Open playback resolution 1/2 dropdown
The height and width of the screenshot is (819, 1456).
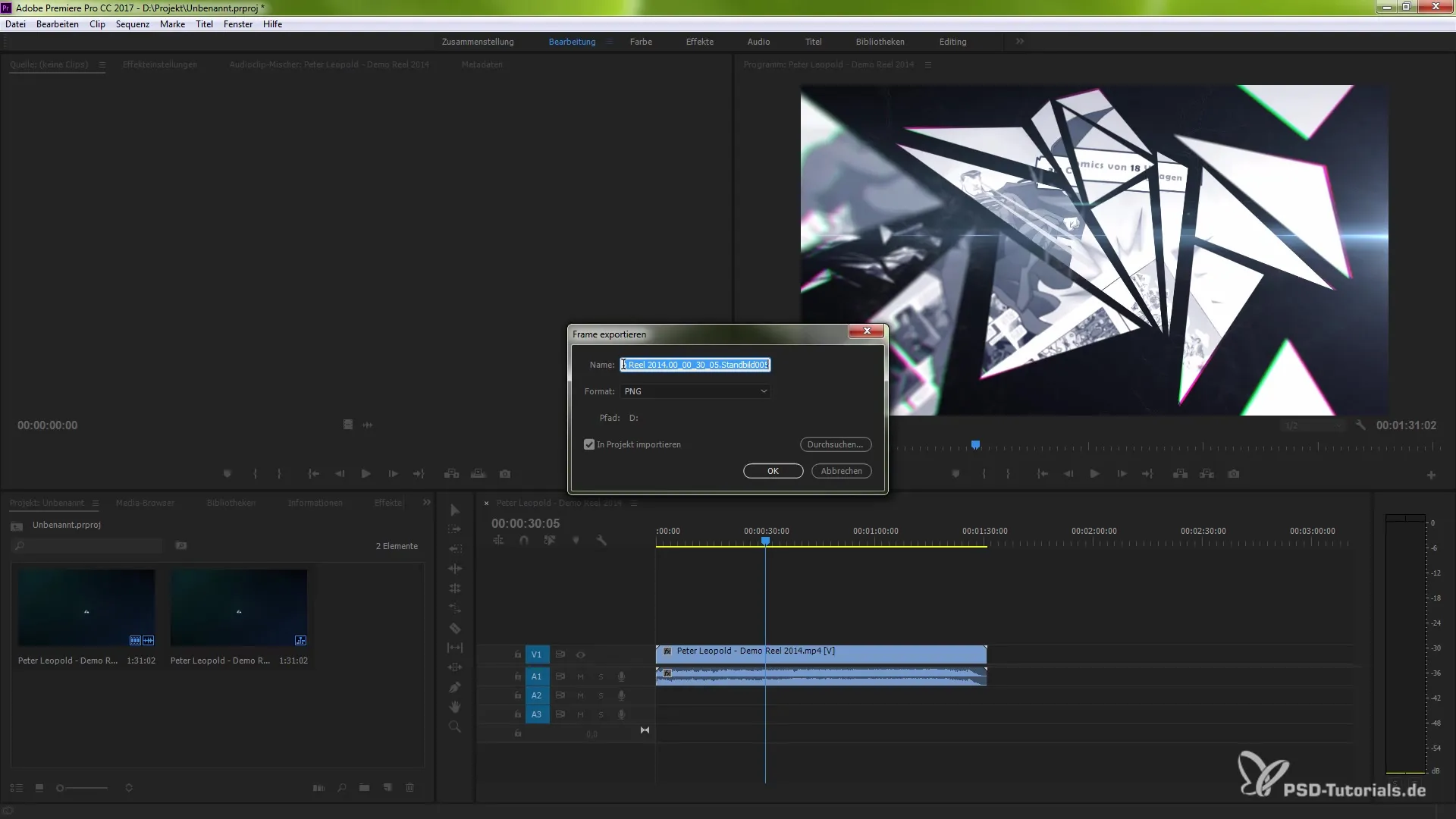tap(1313, 425)
